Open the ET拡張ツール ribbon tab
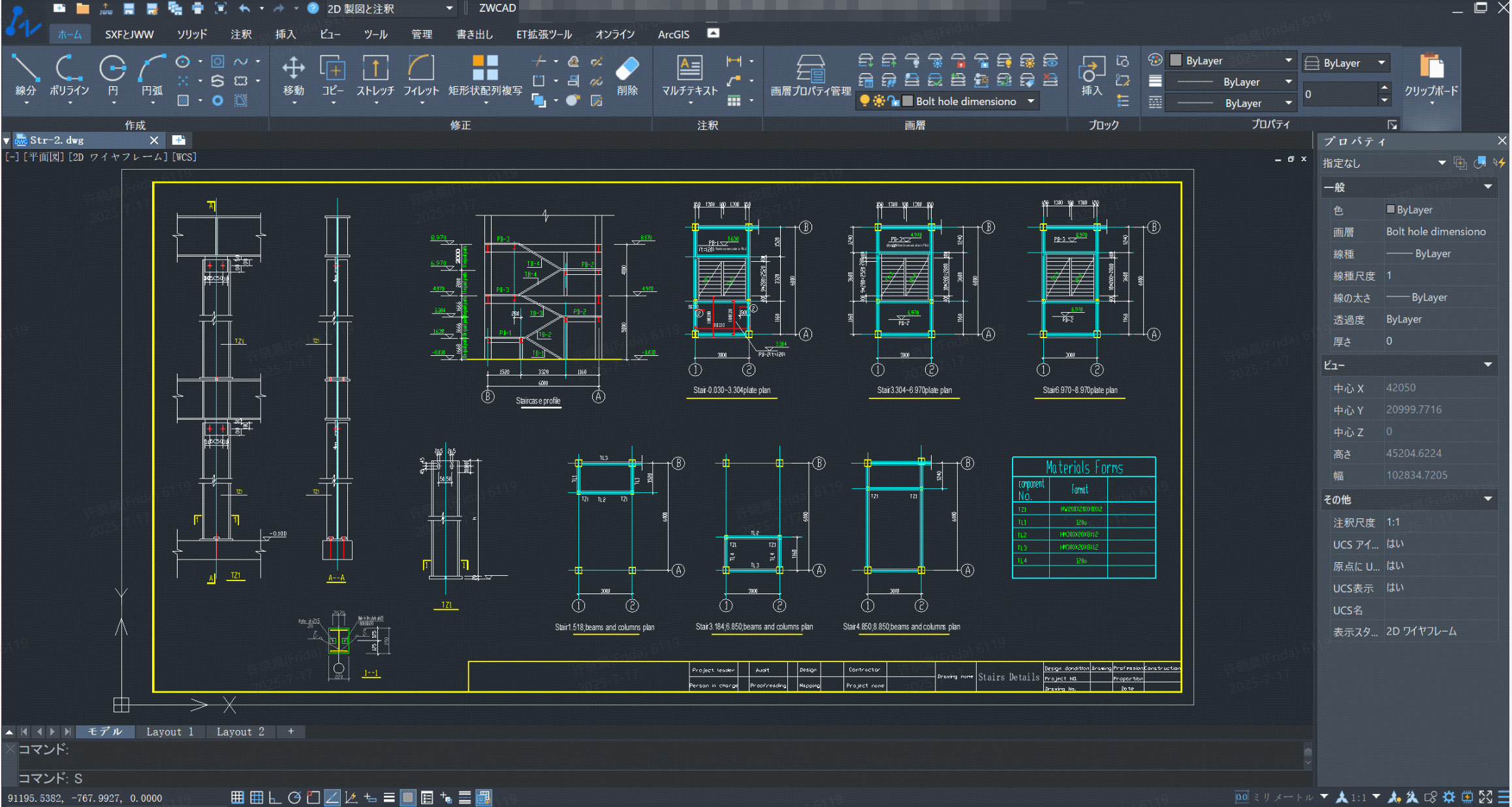The image size is (1512, 807). (543, 34)
